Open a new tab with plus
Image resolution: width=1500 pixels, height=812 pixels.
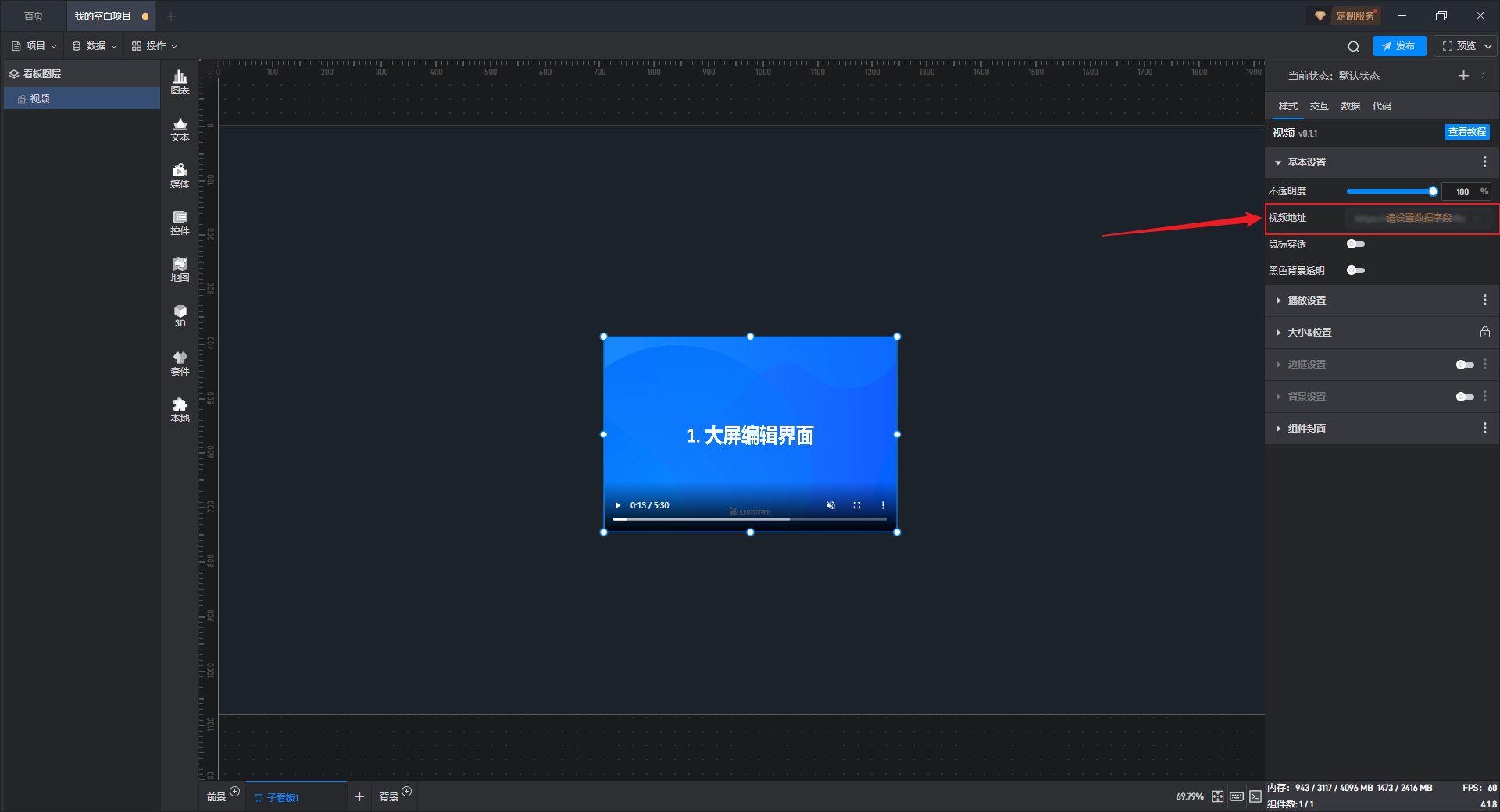[x=171, y=16]
